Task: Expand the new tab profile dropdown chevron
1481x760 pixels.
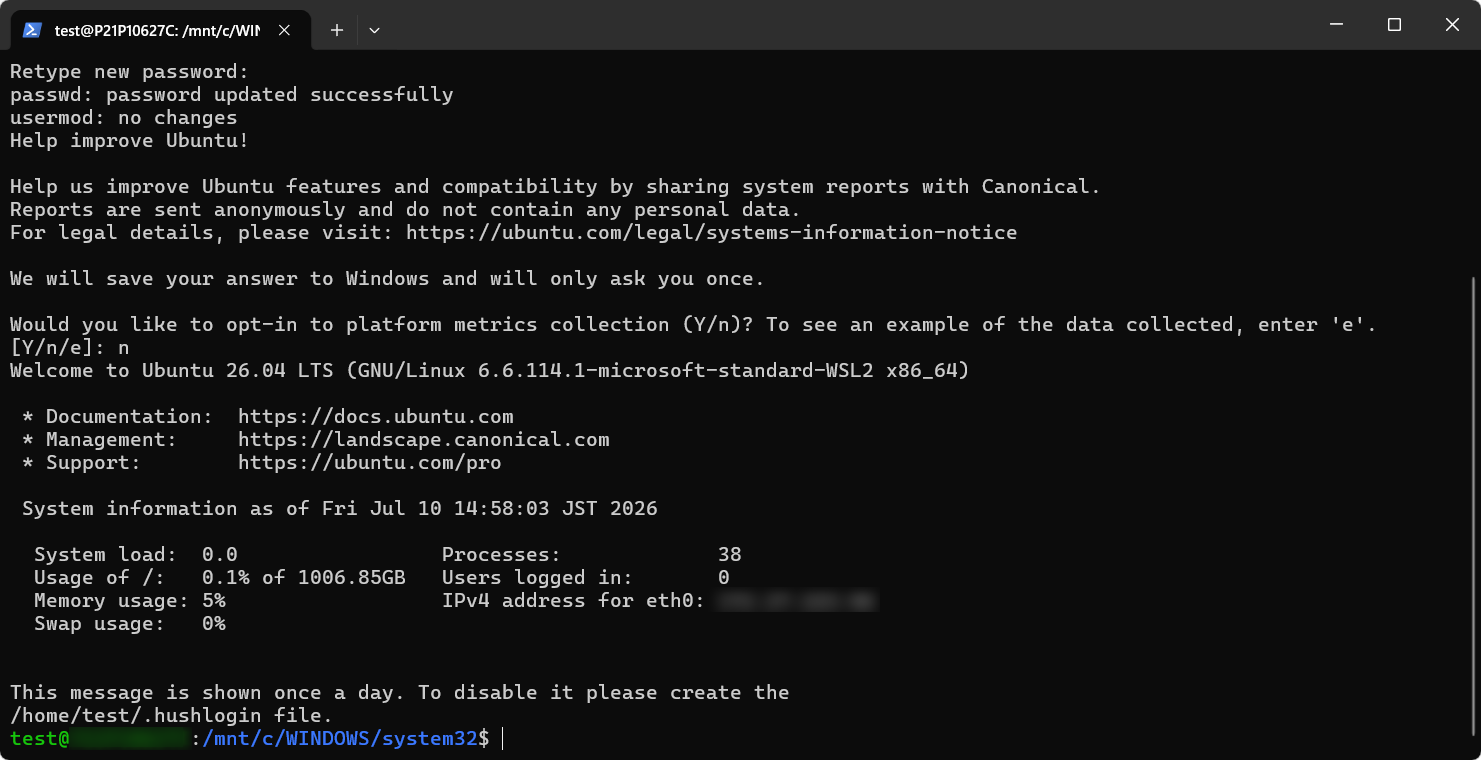Action: (x=374, y=30)
